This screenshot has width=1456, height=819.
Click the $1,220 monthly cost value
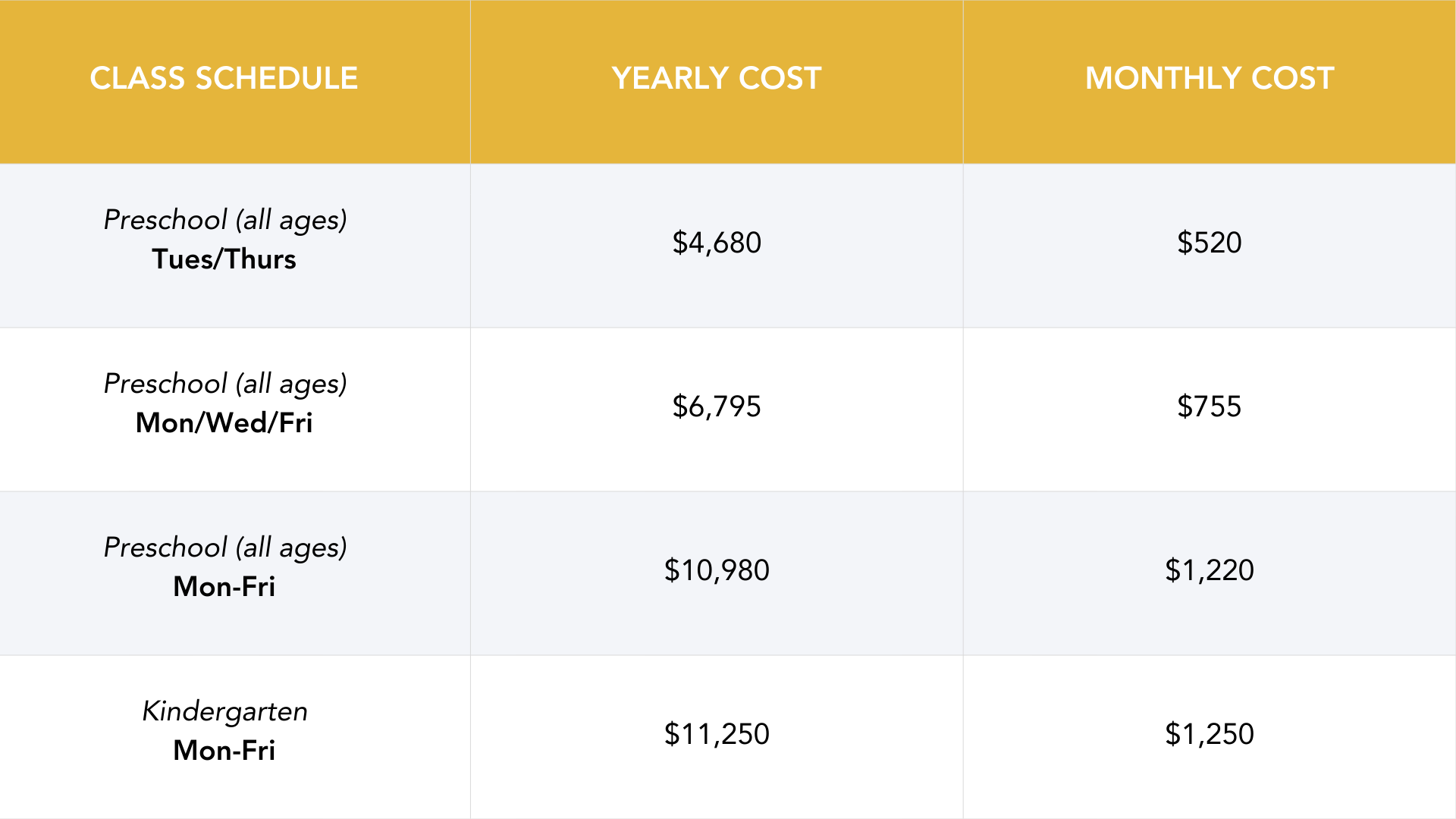1210,570
